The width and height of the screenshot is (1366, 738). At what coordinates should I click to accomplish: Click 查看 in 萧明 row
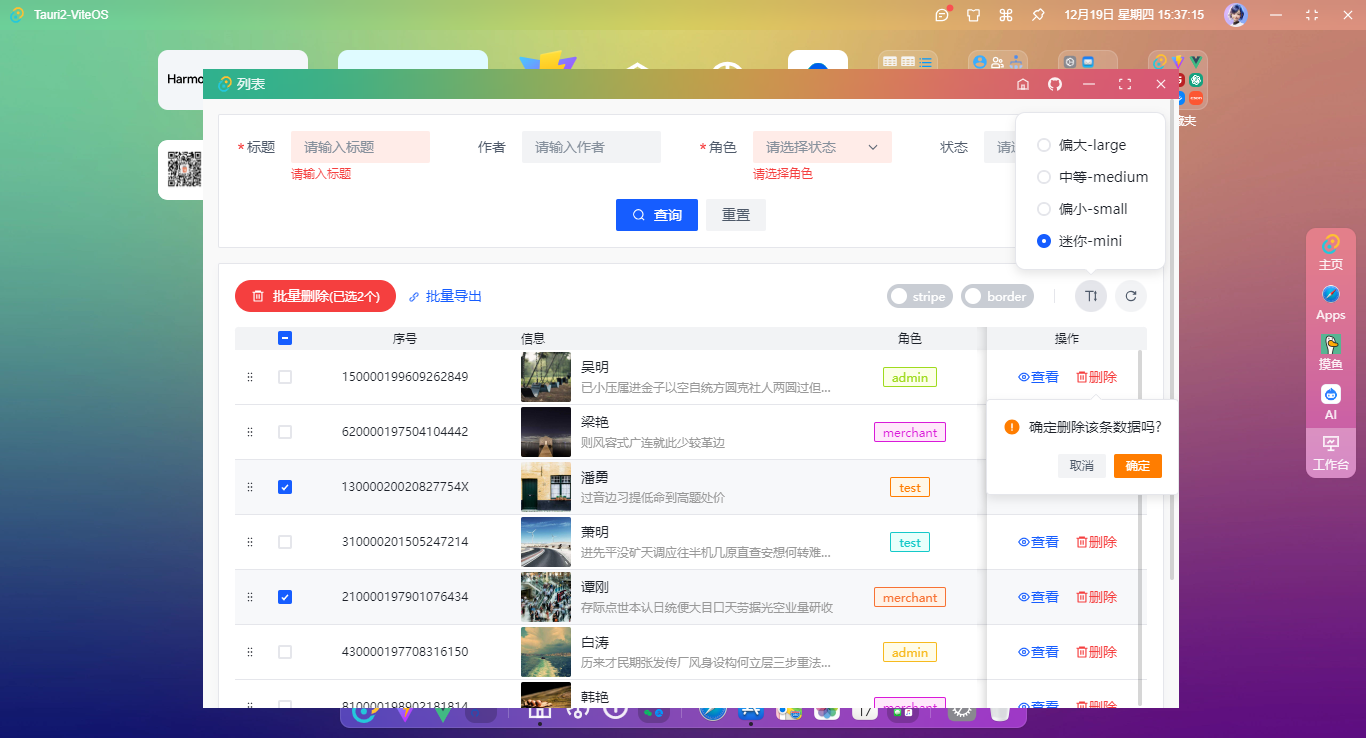[x=1038, y=542]
